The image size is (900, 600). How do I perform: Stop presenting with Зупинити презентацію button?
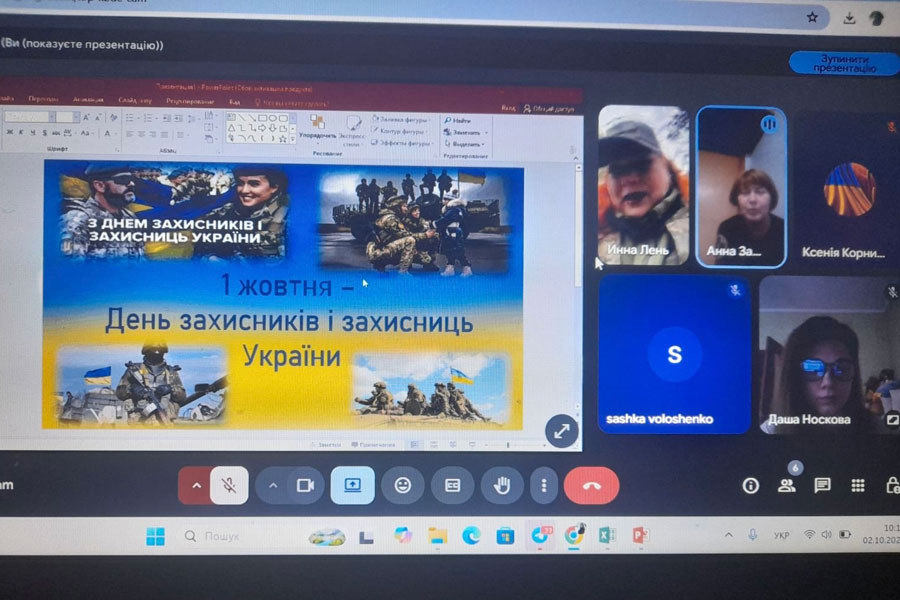[x=844, y=63]
